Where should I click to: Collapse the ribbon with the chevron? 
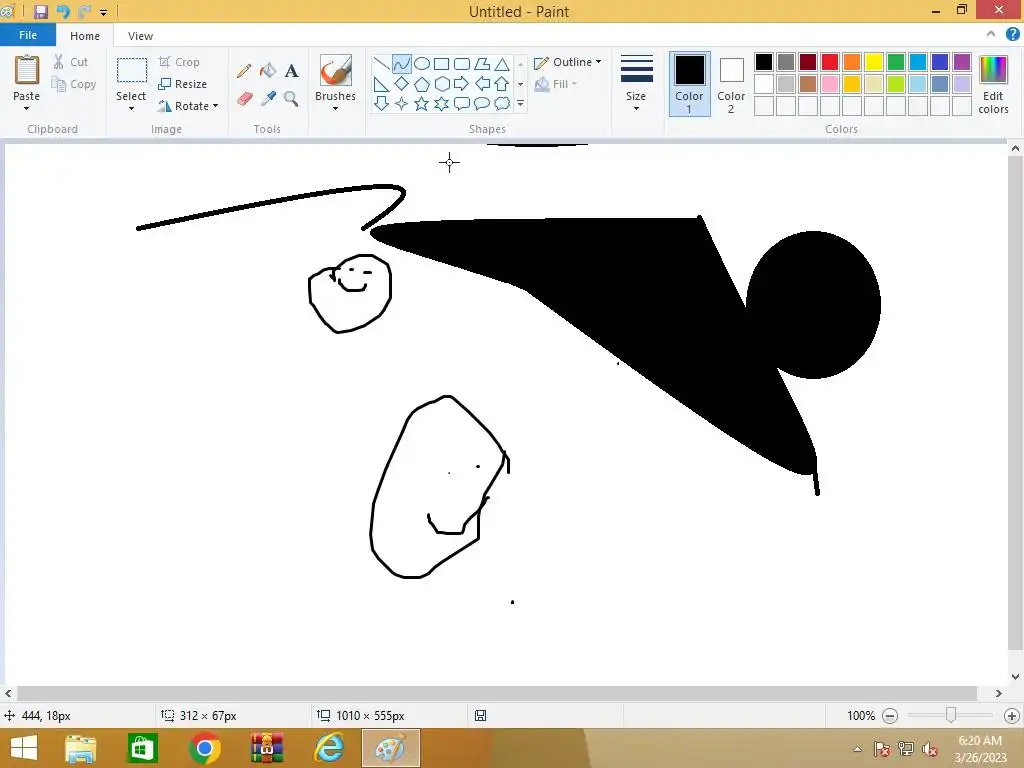(991, 35)
